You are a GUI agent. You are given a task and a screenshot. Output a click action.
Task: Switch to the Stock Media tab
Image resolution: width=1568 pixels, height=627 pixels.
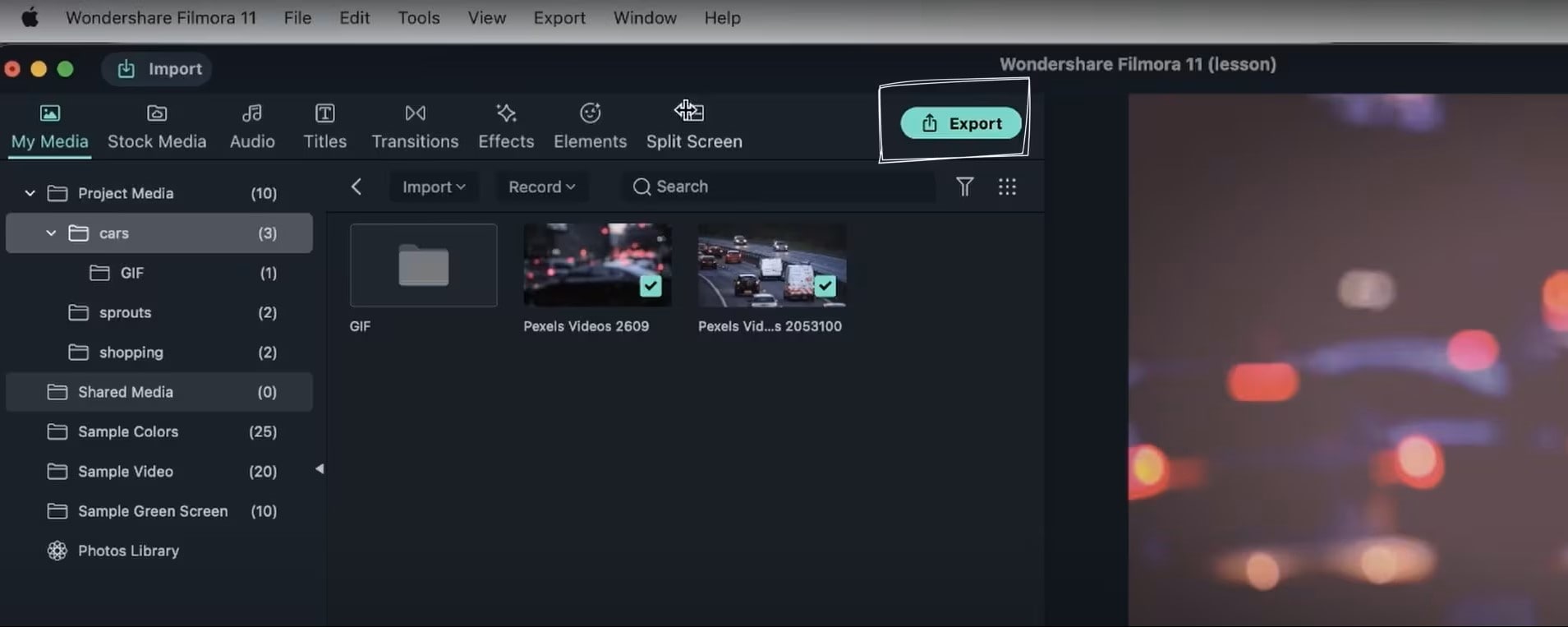[157, 127]
